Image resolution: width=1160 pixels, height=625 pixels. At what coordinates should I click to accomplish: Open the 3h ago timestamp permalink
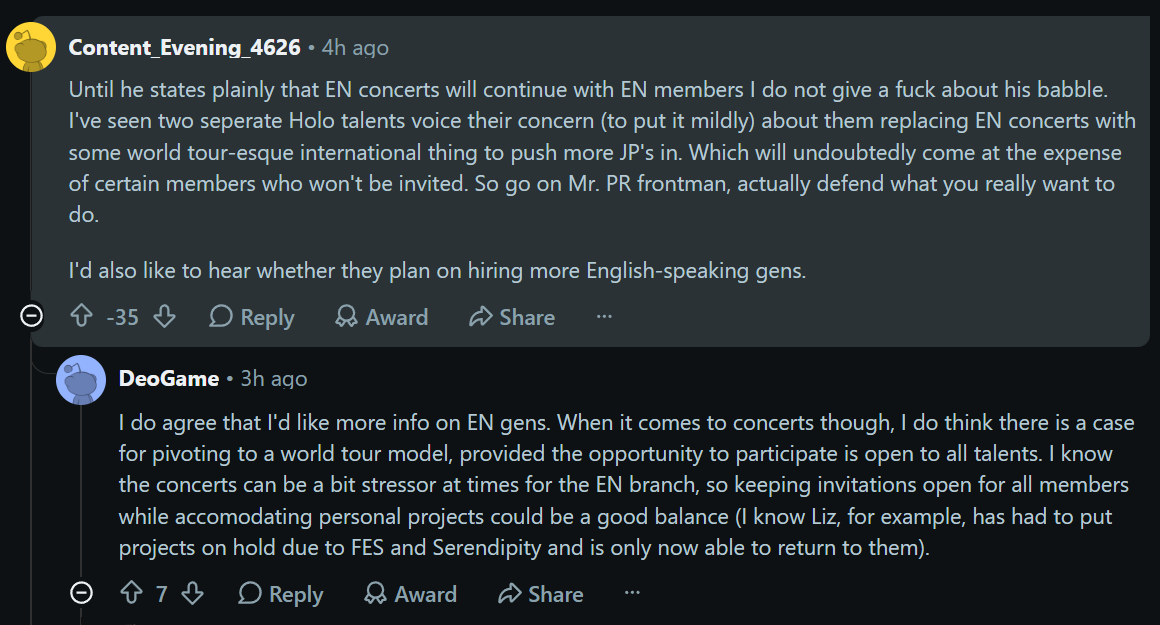274,379
